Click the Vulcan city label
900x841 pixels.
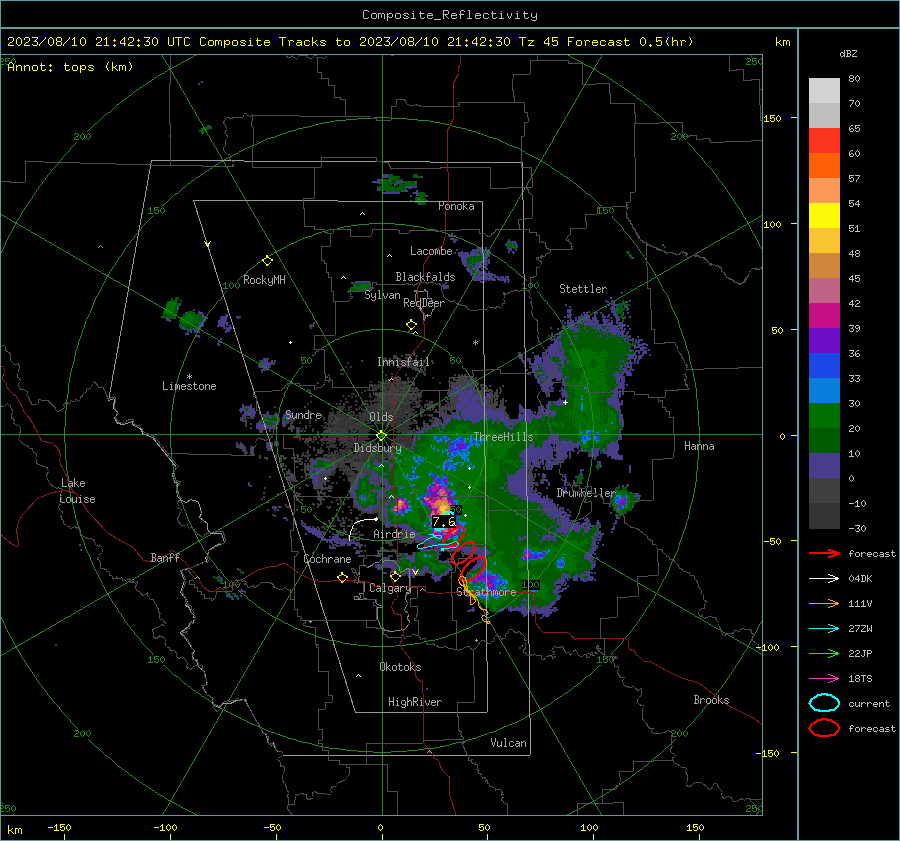tap(509, 743)
